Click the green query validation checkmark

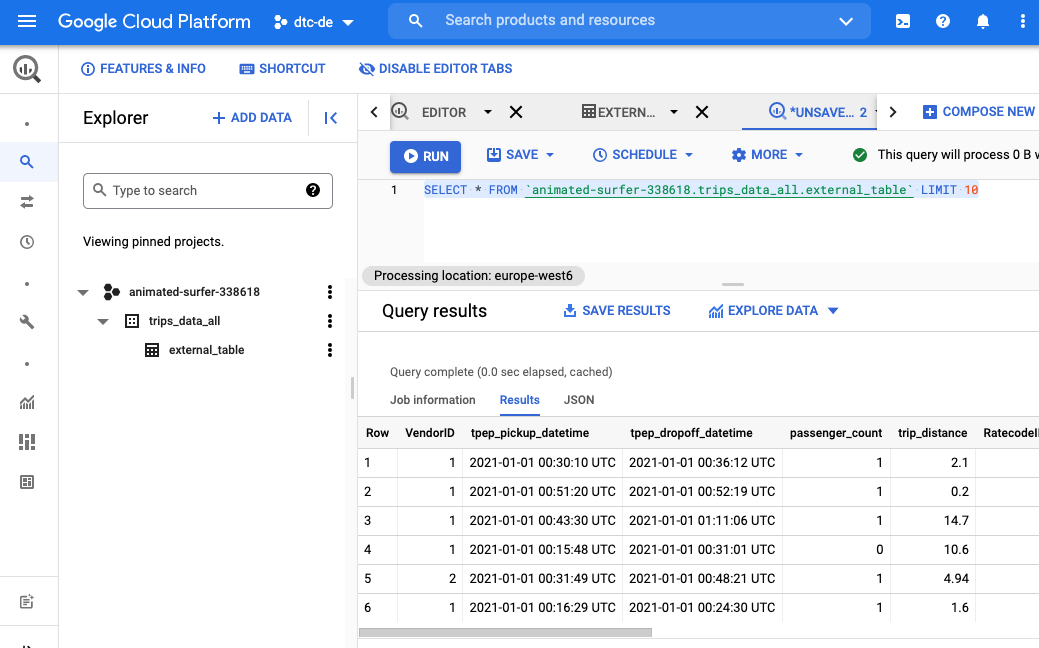[x=859, y=155]
